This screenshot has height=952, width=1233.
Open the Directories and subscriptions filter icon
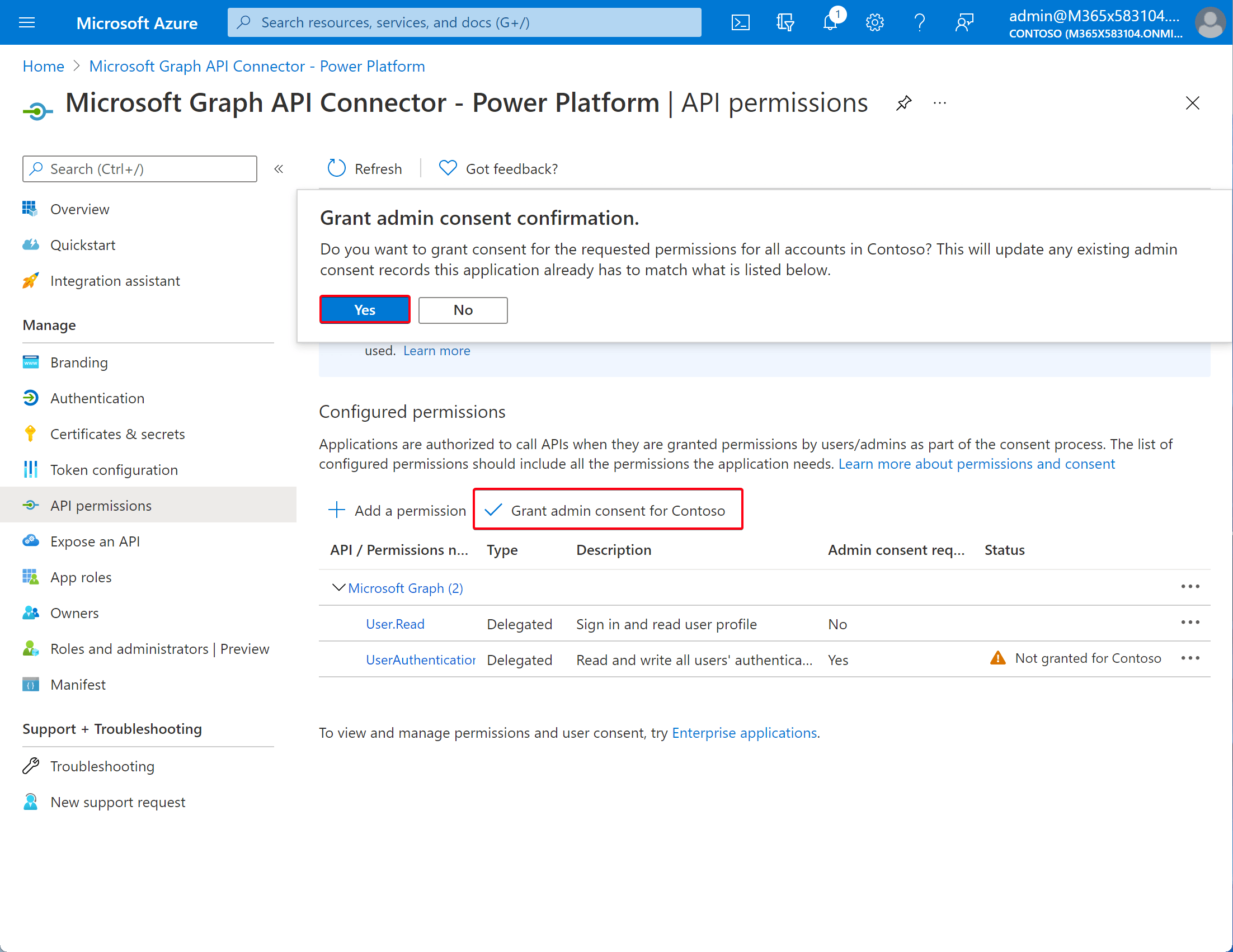[785, 22]
